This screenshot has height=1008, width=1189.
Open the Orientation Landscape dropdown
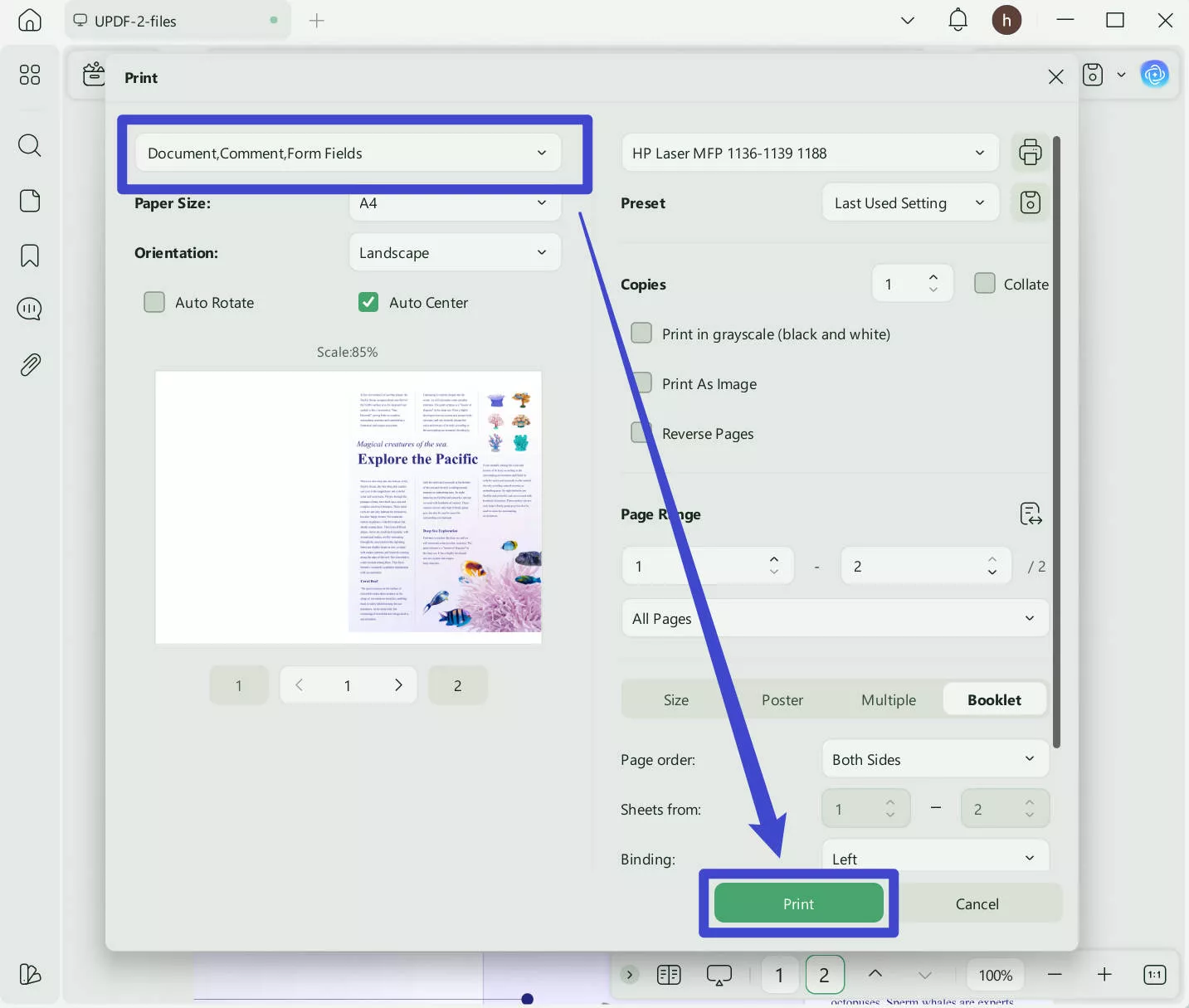pos(455,252)
